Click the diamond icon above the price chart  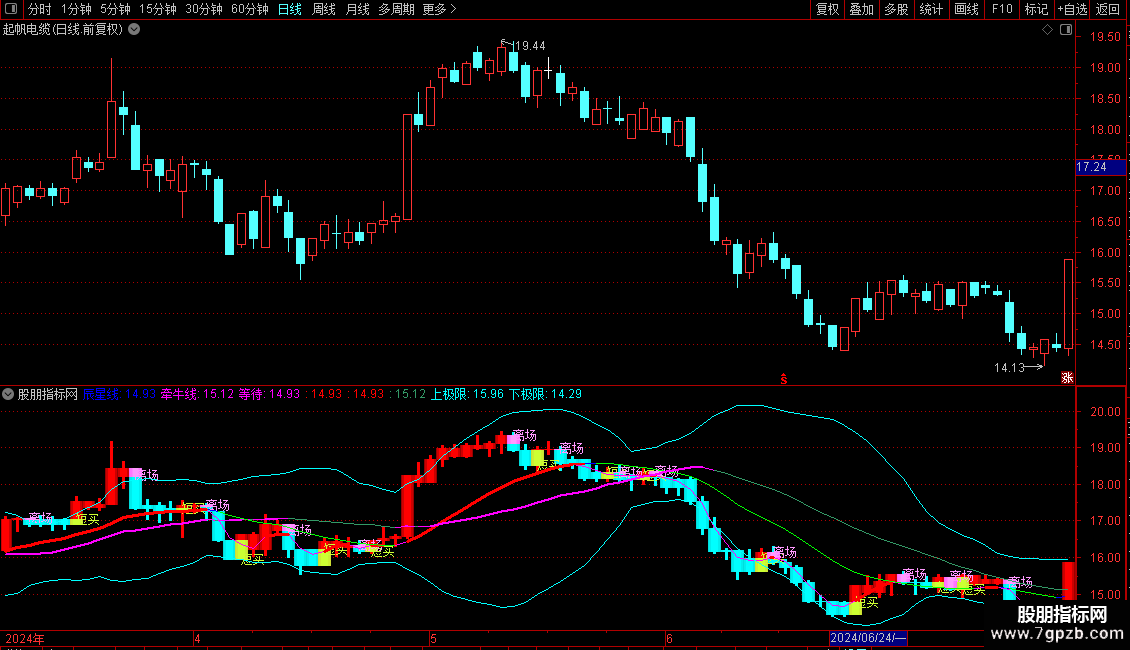1048,30
